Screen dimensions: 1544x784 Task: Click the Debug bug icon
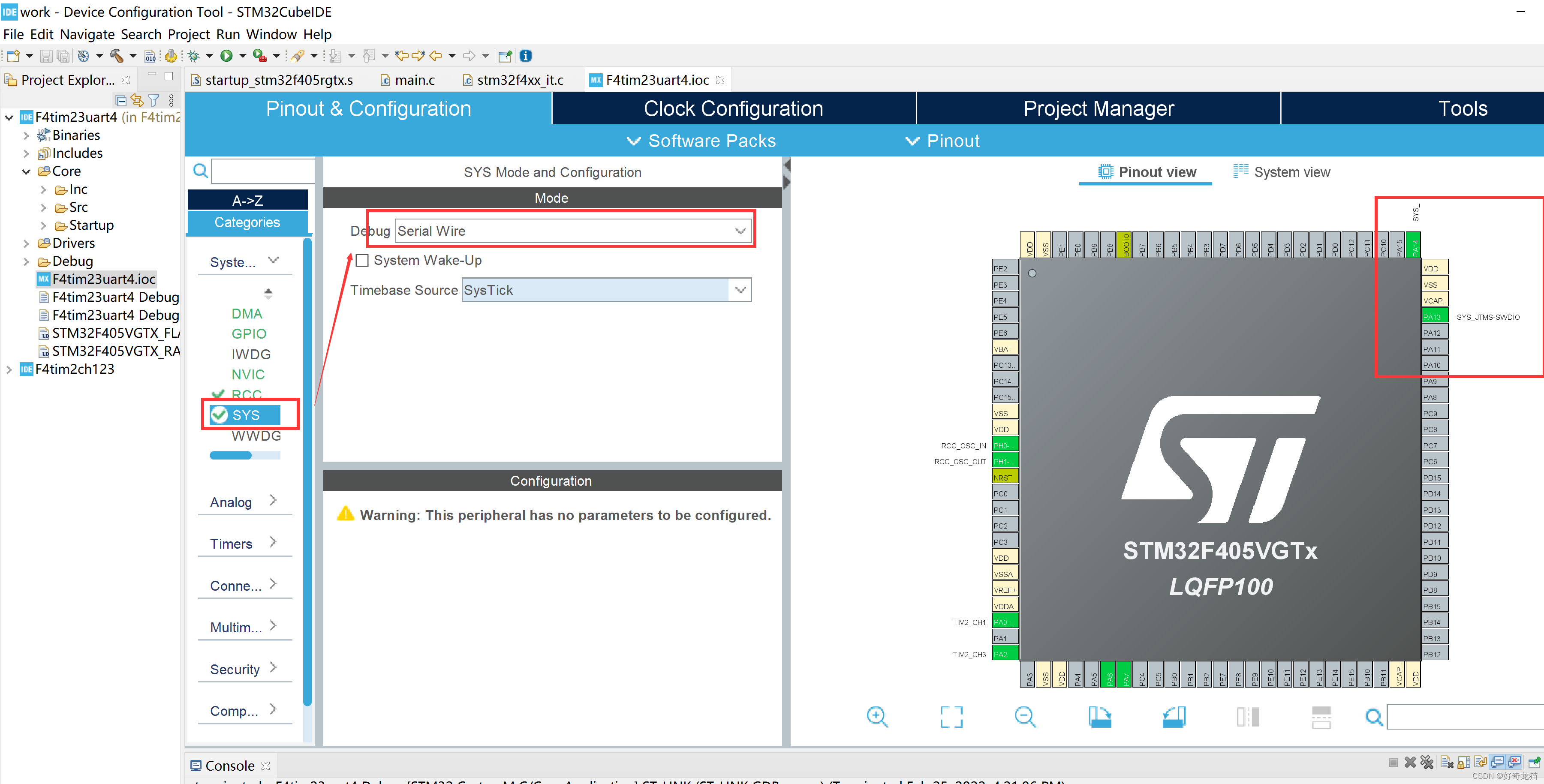pyautogui.click(x=193, y=56)
